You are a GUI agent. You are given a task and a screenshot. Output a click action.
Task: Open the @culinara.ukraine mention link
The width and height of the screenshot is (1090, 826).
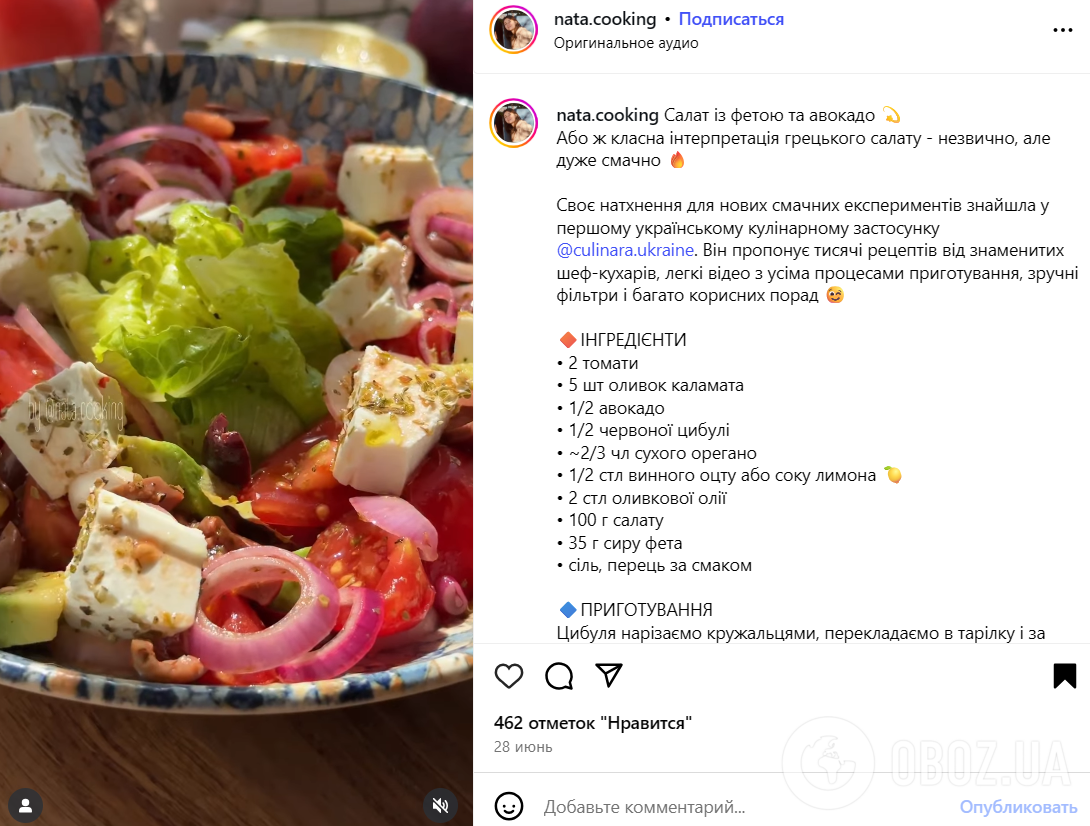(625, 250)
